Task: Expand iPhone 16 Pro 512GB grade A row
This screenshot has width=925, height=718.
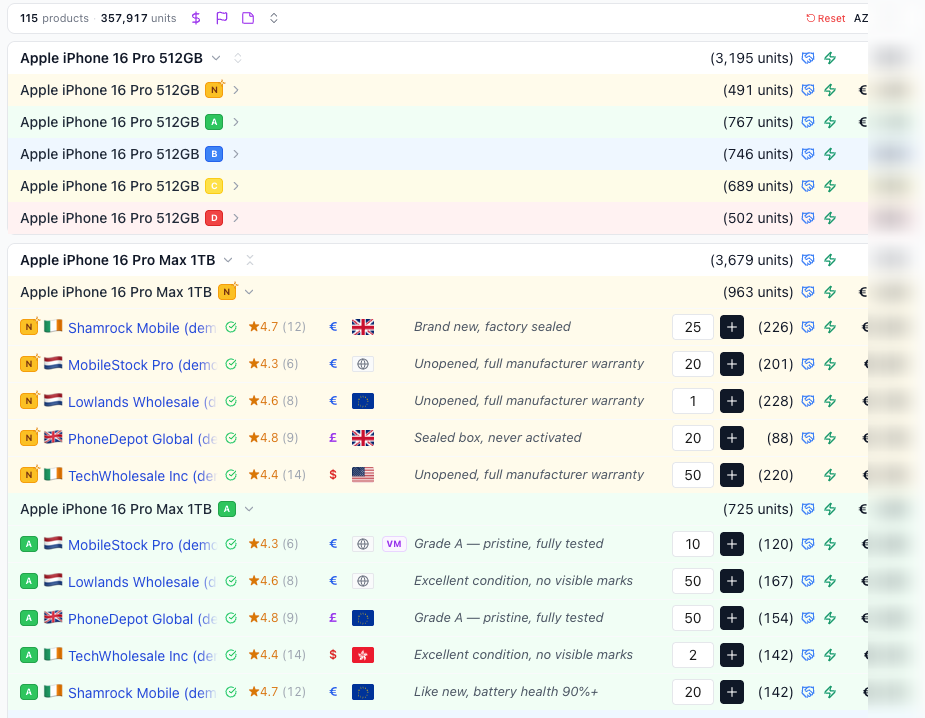Action: point(236,122)
